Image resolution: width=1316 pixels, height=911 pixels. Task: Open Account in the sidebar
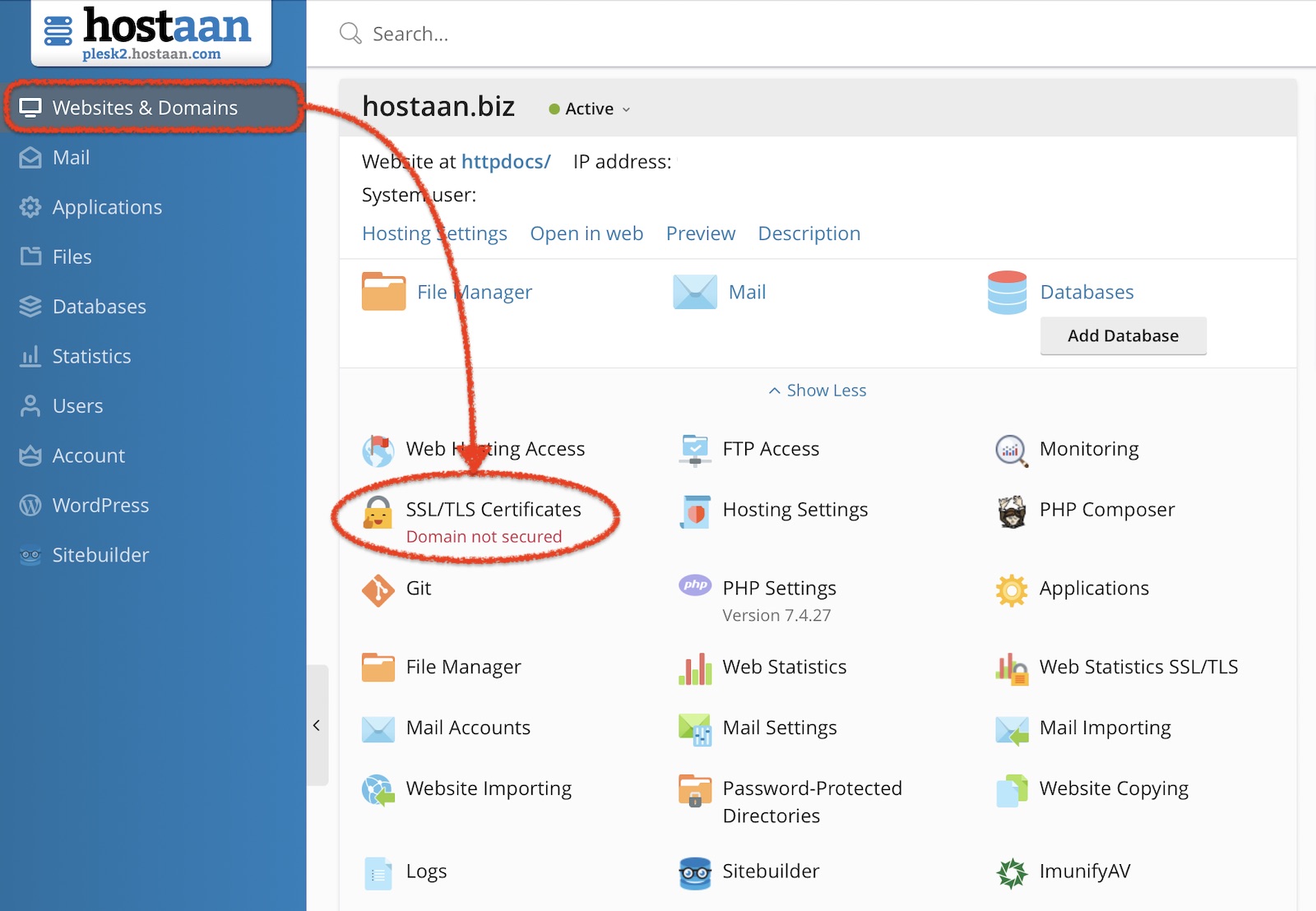click(x=153, y=456)
